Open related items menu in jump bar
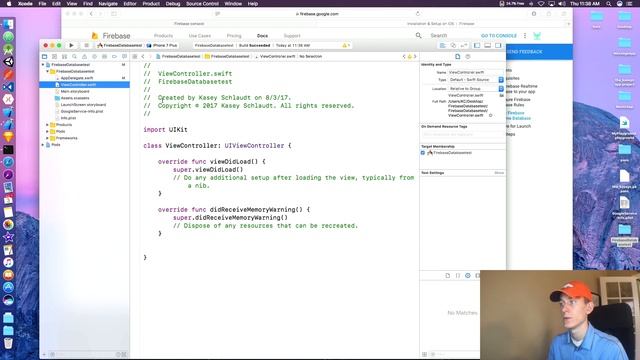Screen dimensions: 640x360 coord(135,56)
